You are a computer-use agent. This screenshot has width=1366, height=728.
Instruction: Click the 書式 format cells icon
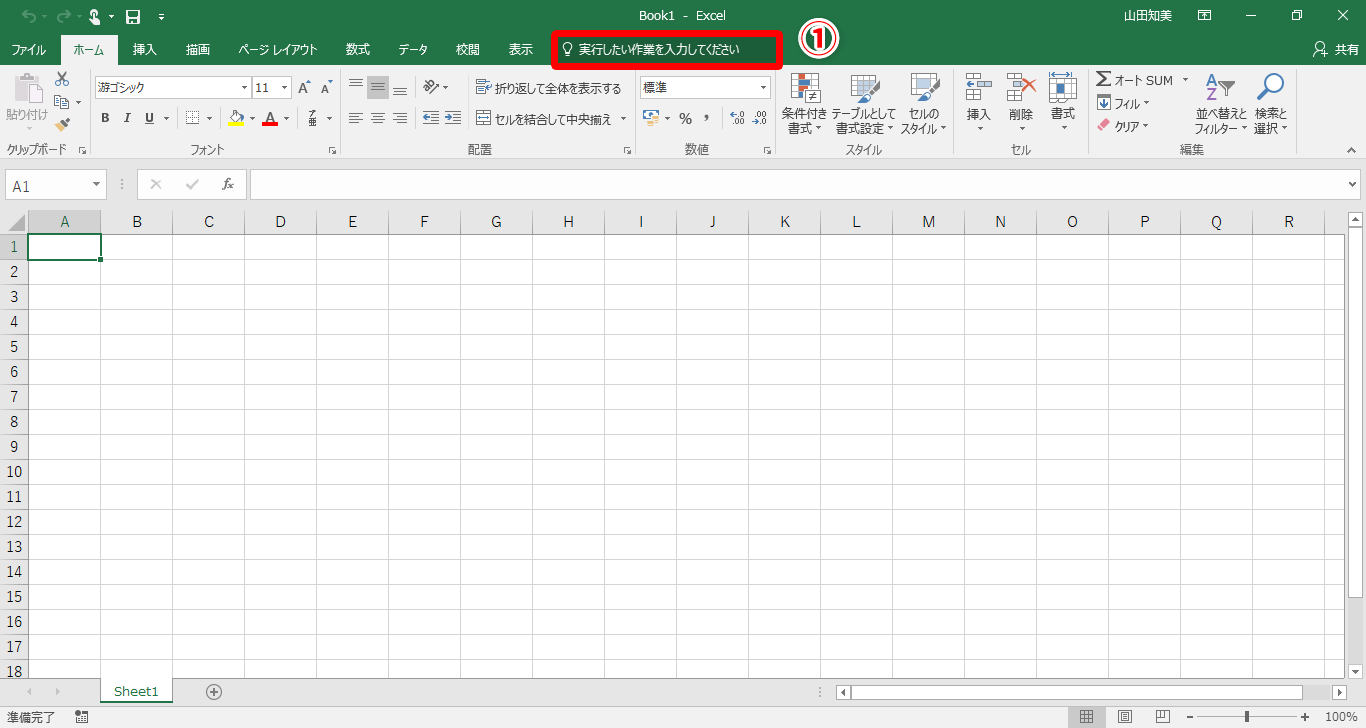[x=1062, y=88]
